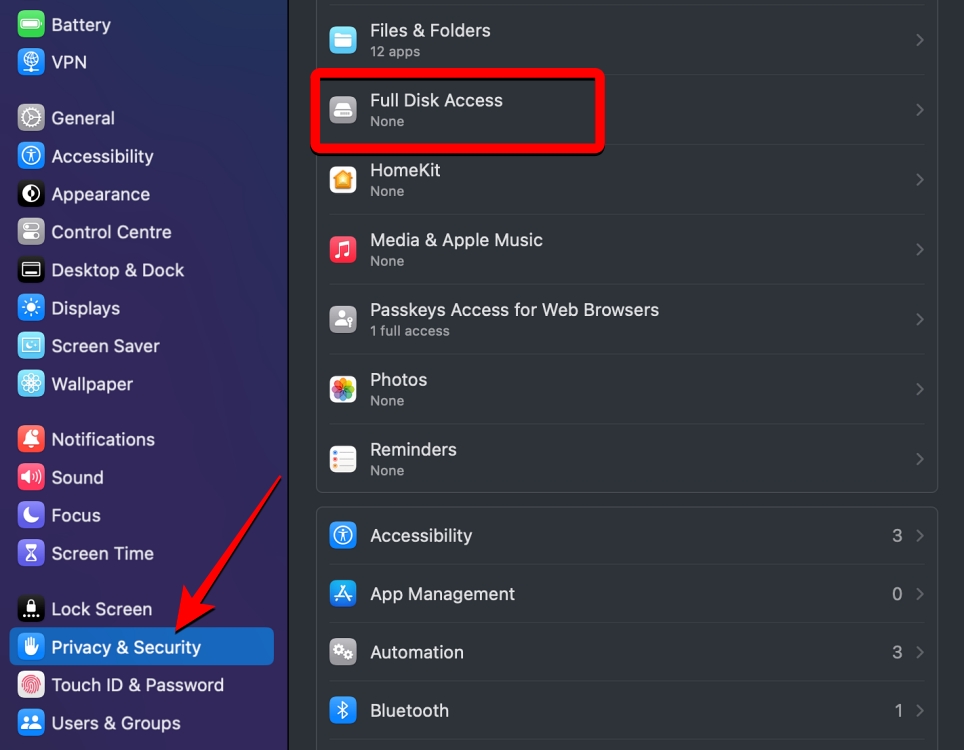Click the Photos flower icon

(343, 389)
